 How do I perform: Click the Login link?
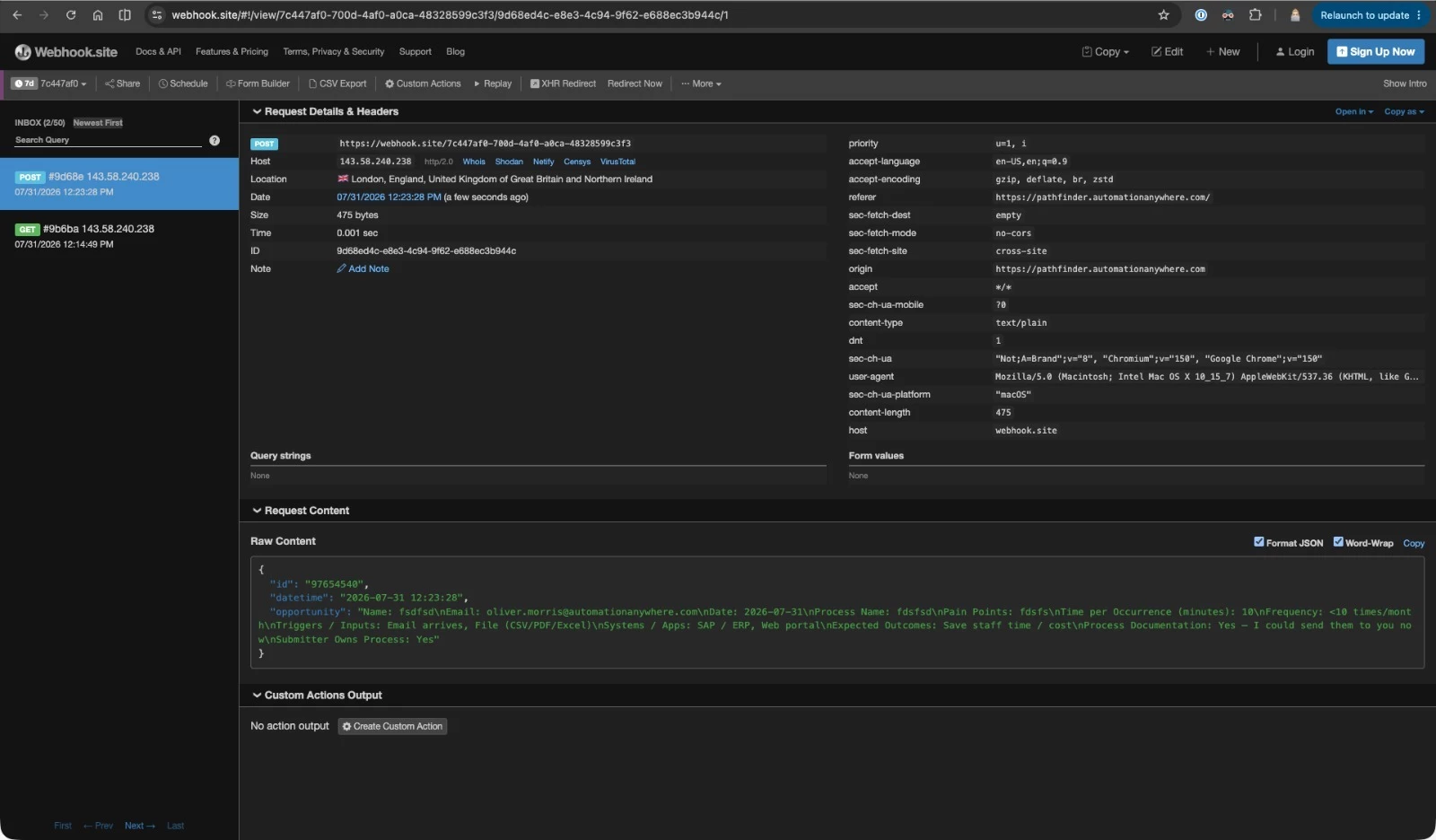(1294, 52)
